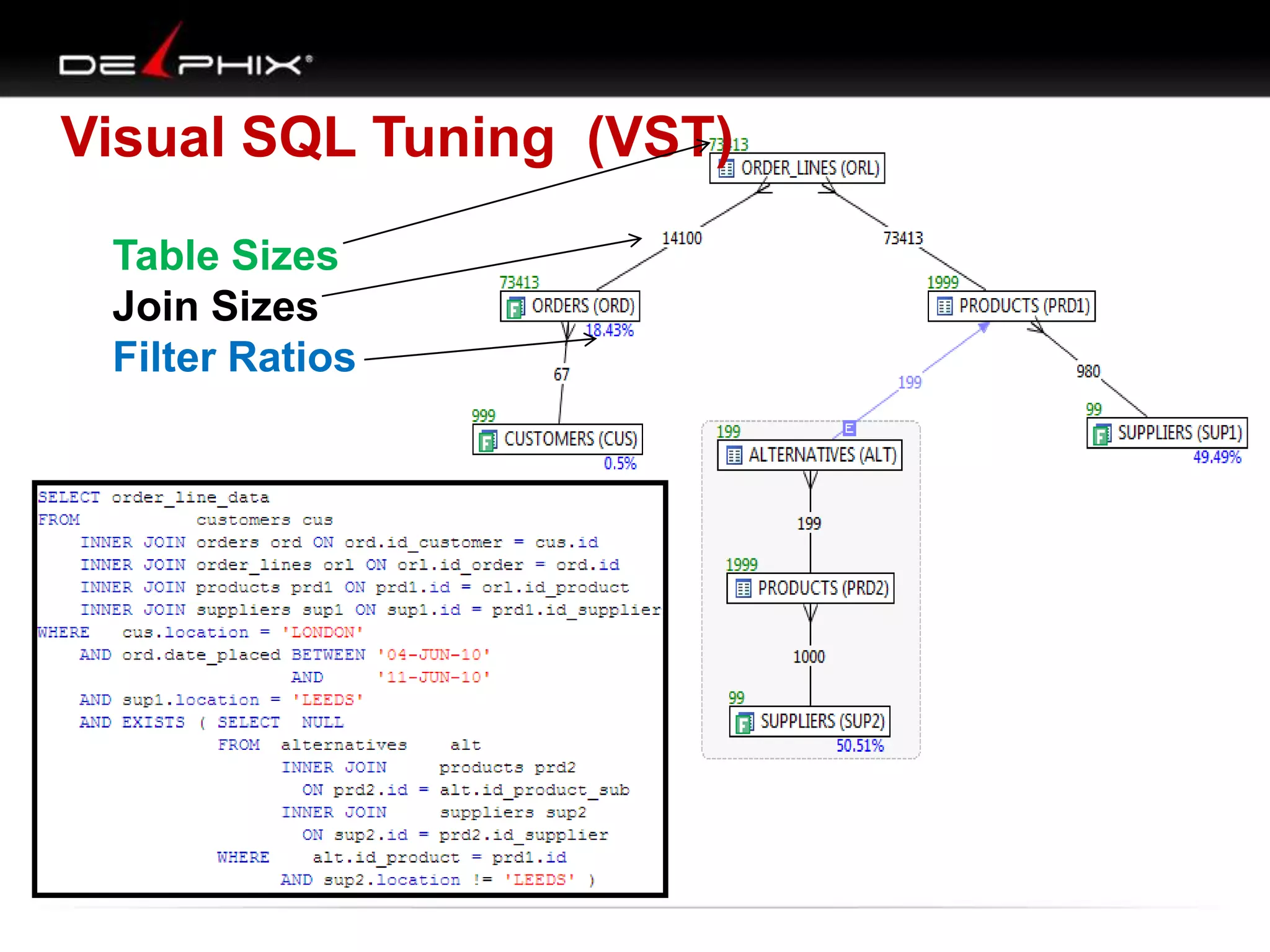Image resolution: width=1270 pixels, height=952 pixels.
Task: Select the ALTERNATIVES (ALT) node label
Action: pos(823,456)
